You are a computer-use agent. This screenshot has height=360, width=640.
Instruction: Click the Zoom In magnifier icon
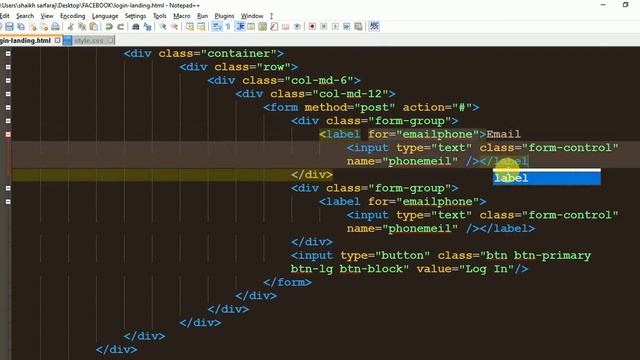163,27
